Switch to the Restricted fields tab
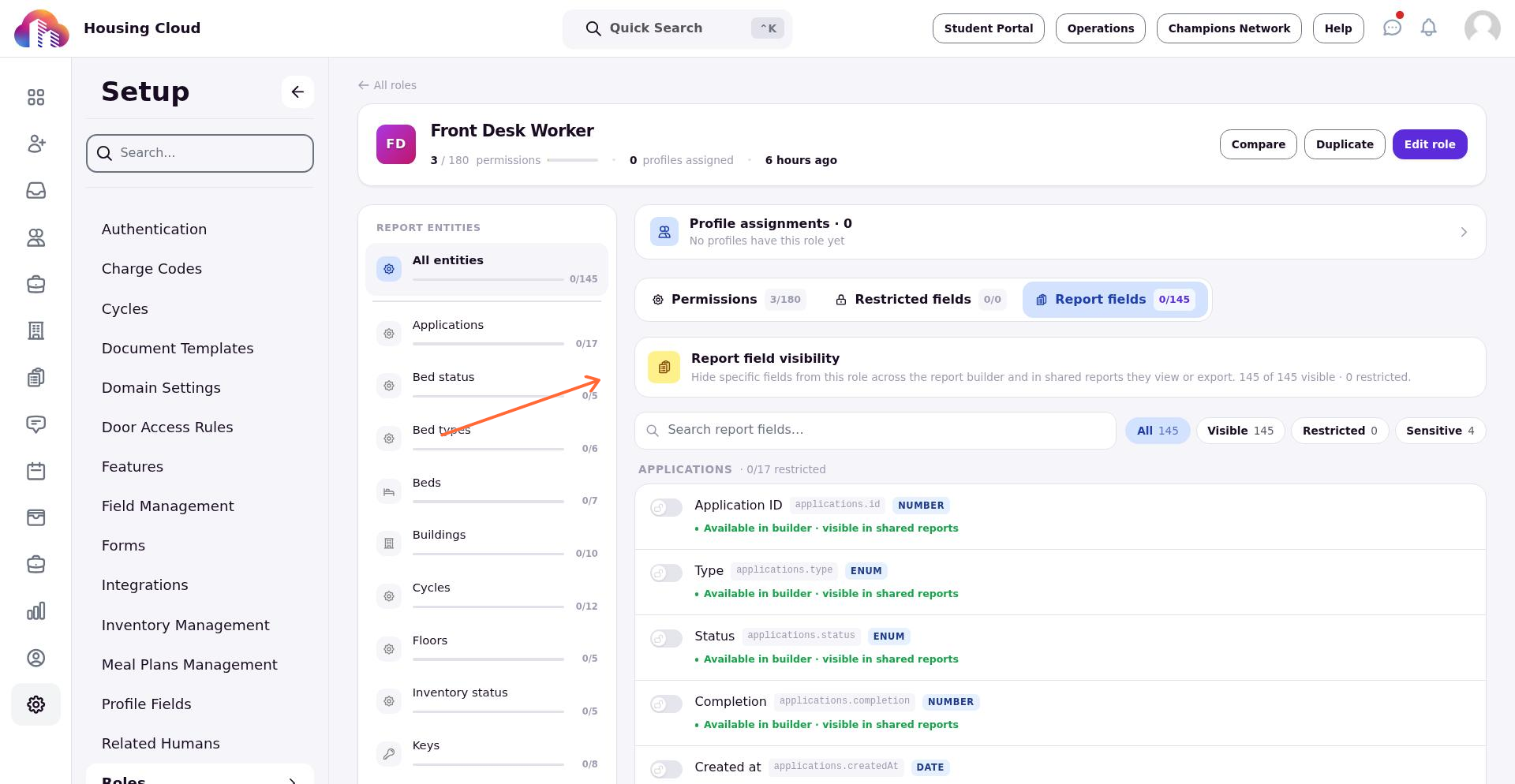 point(920,300)
